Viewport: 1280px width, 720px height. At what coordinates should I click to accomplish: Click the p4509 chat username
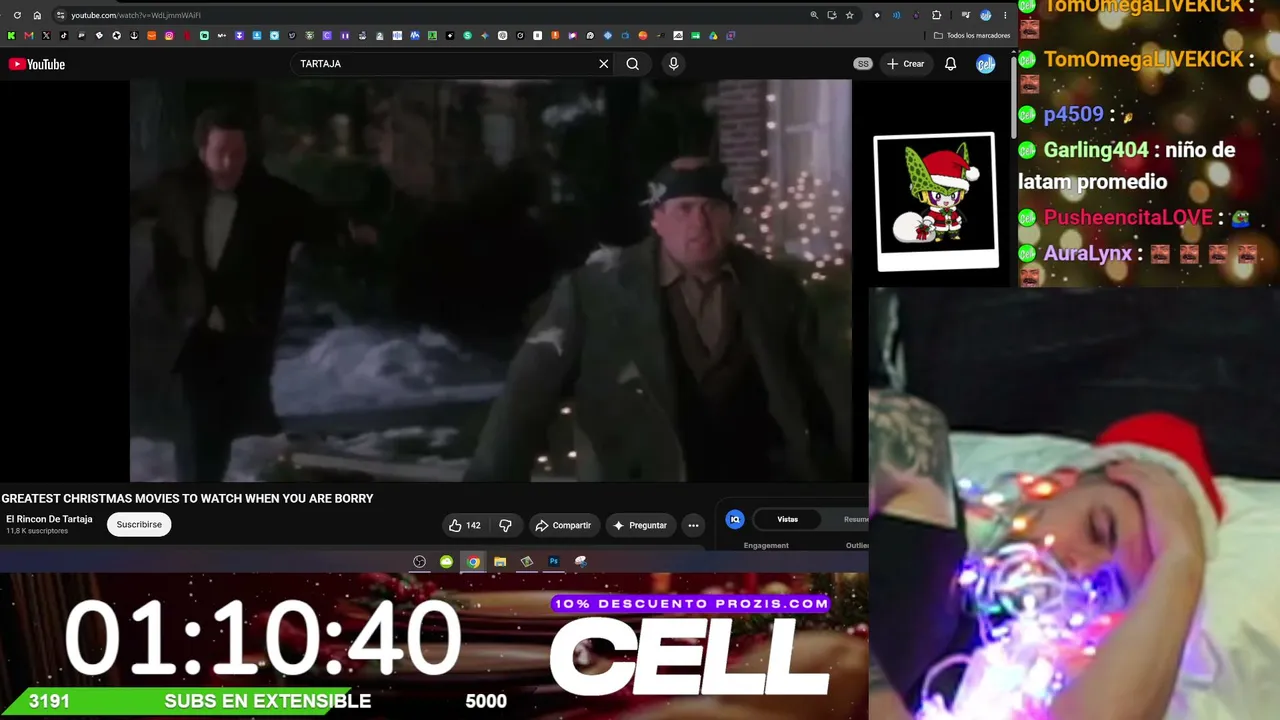[x=1073, y=114]
